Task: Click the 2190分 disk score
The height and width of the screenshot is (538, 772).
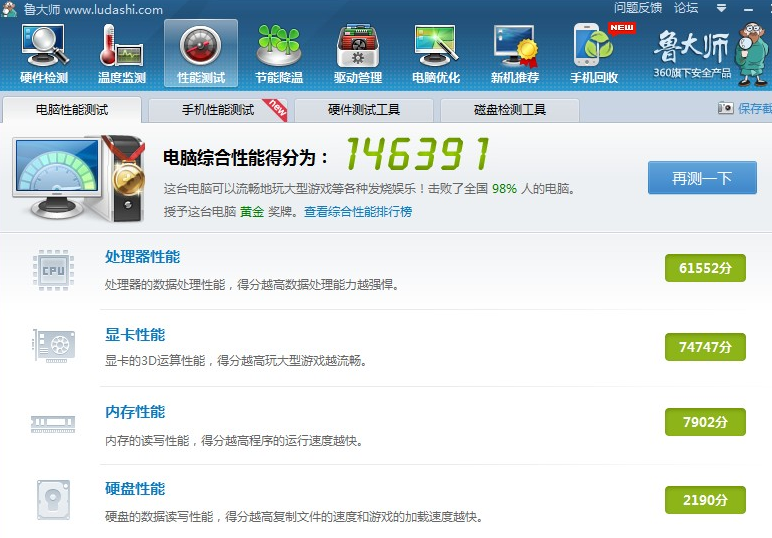Action: pos(705,500)
